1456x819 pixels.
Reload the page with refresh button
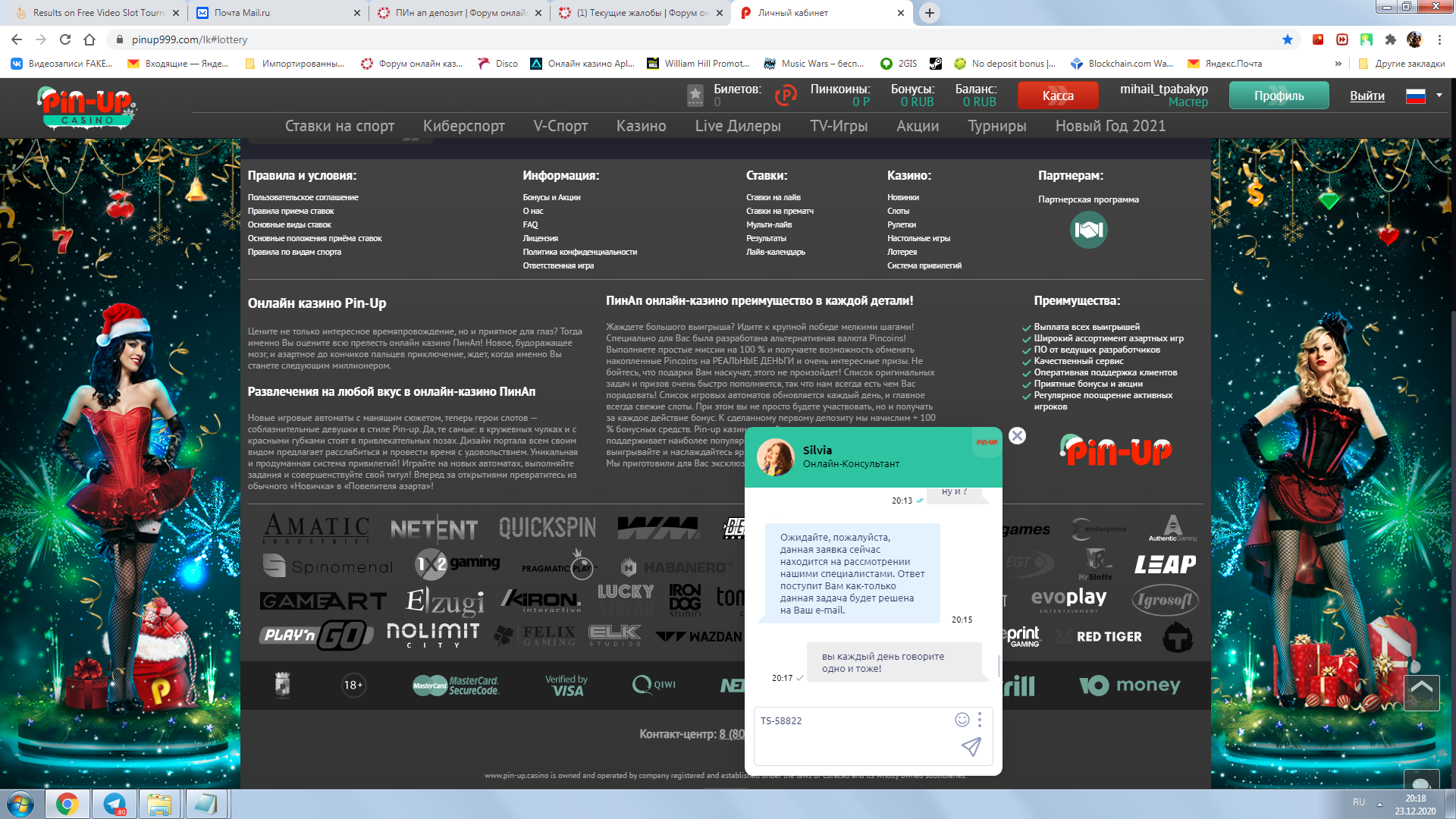65,39
